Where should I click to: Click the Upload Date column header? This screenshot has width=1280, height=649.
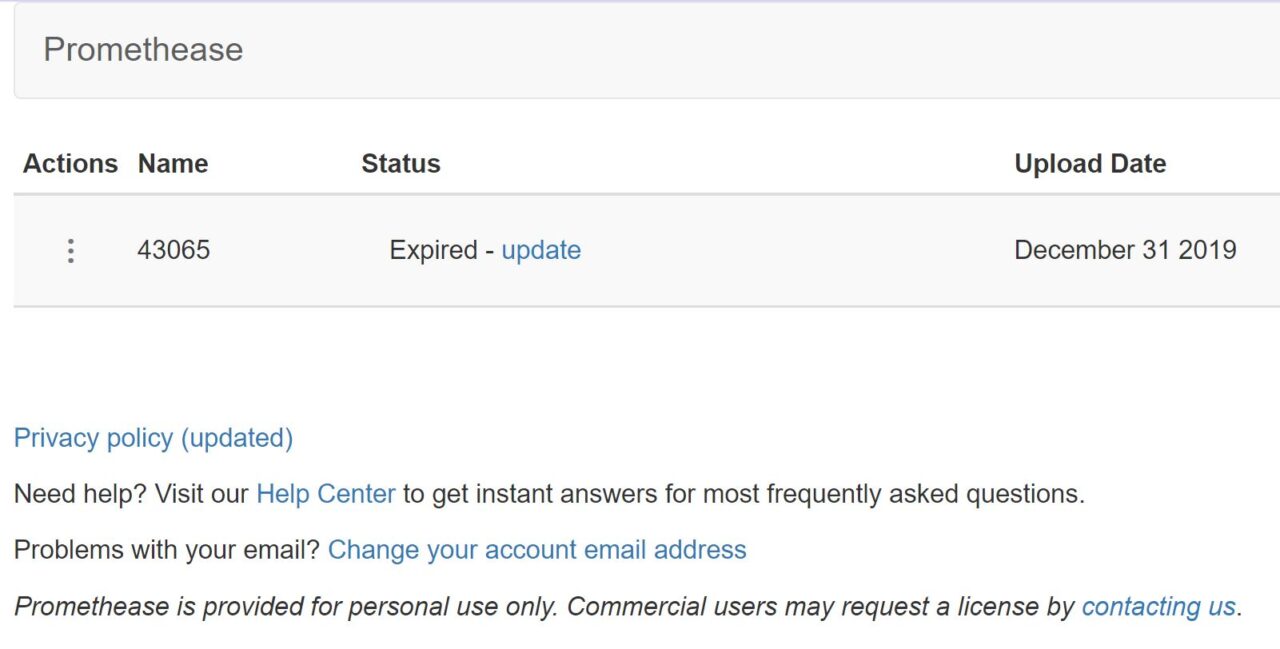[1090, 164]
